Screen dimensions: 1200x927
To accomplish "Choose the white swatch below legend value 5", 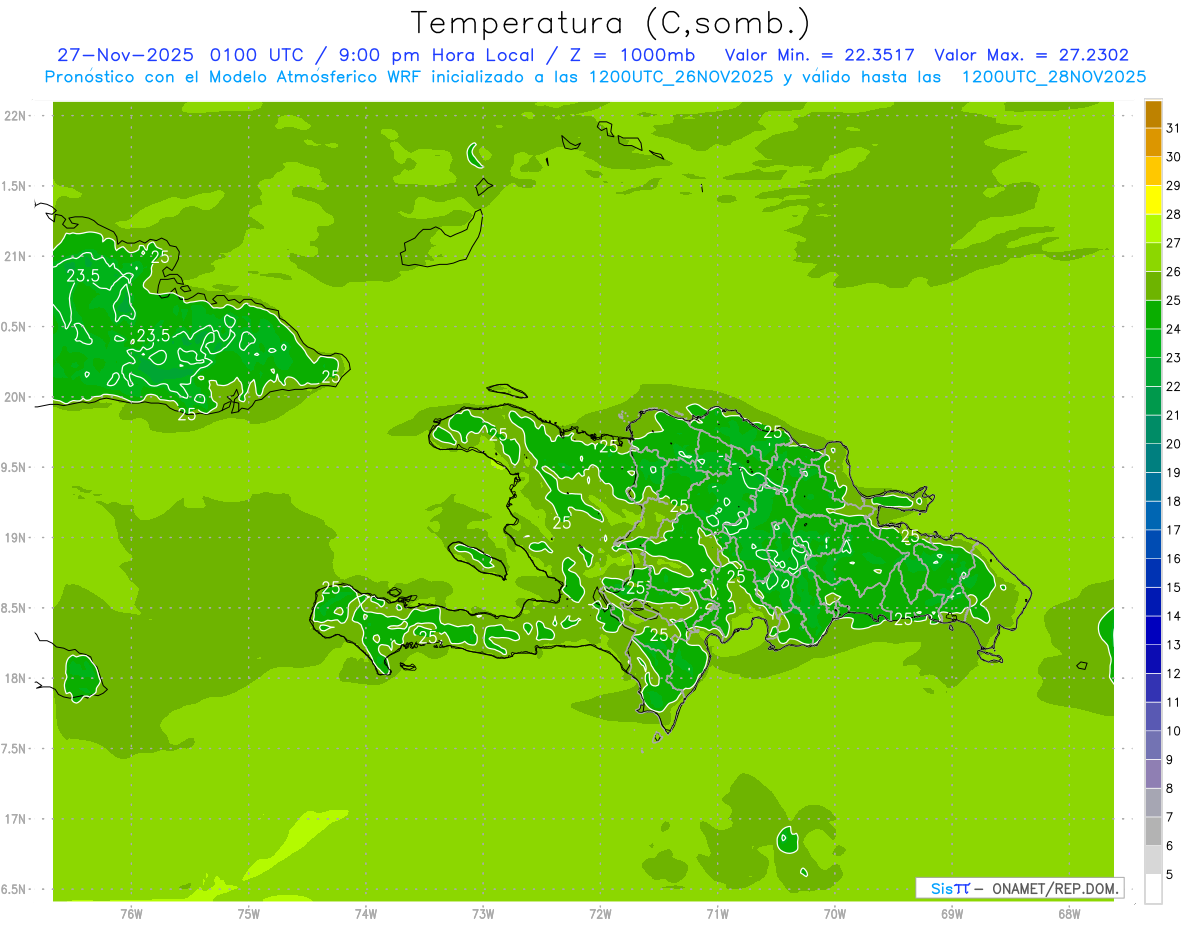I will [1153, 889].
